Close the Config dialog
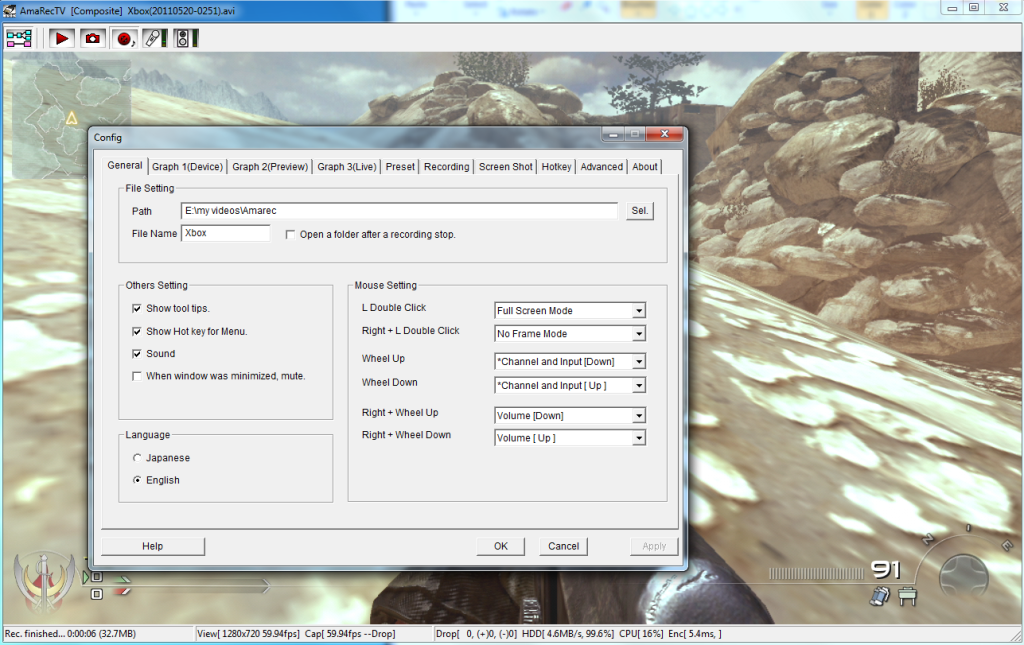 [664, 134]
